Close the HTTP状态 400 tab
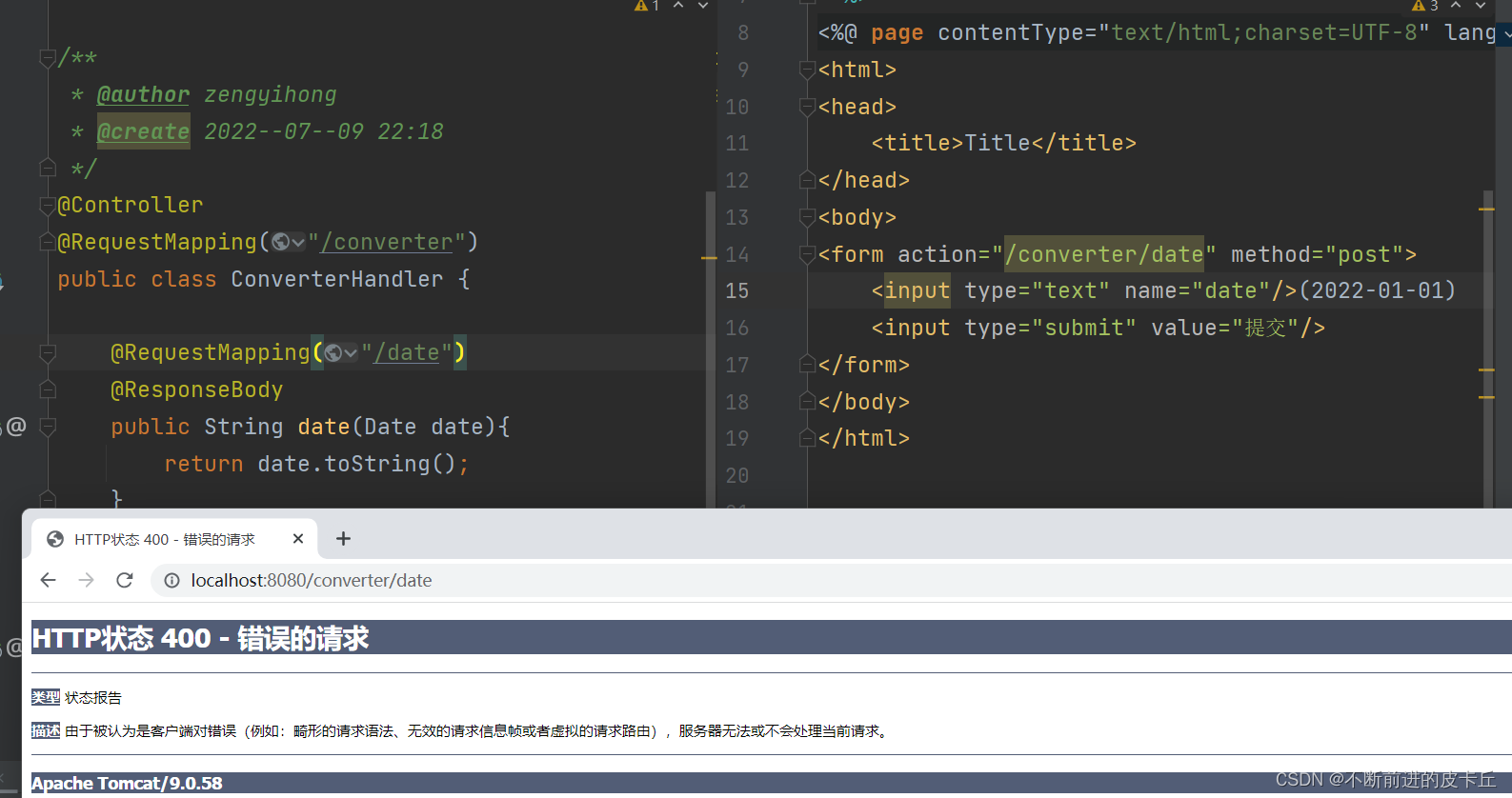Image resolution: width=1512 pixels, height=798 pixels. click(298, 539)
